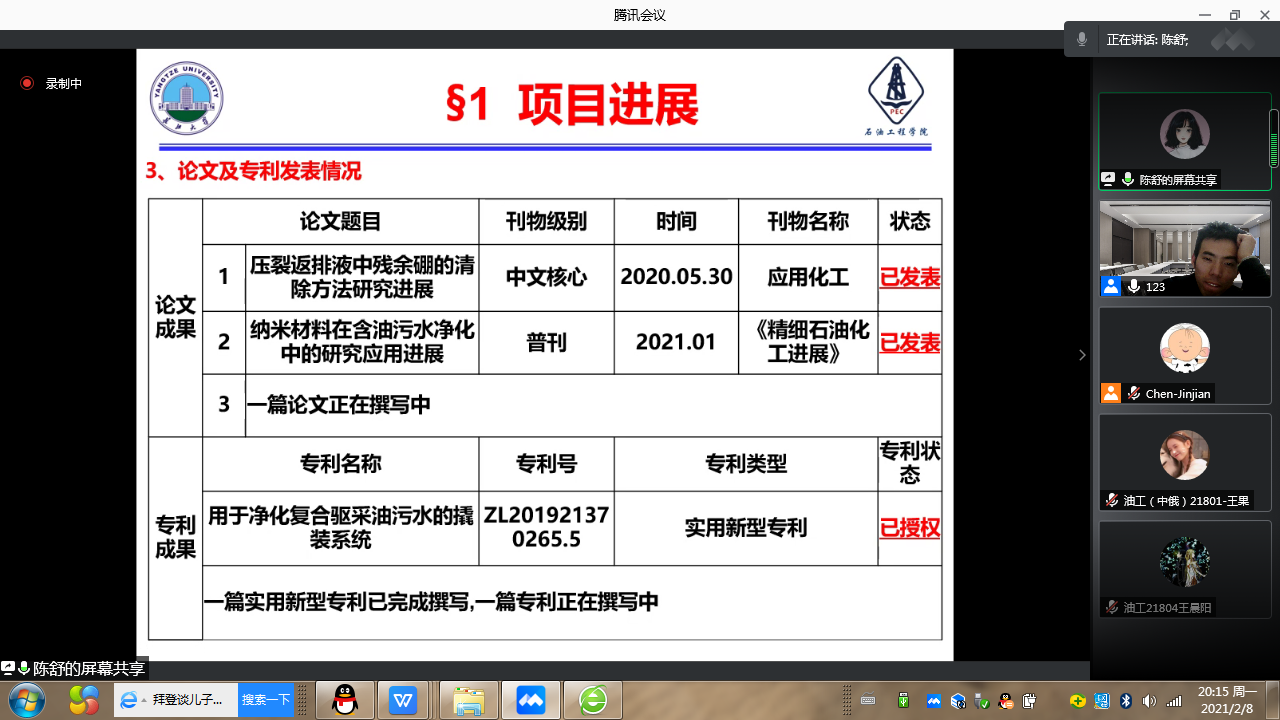The image size is (1280, 720).
Task: Click the screen-share icon on 陈舒's tile
Action: (x=1108, y=180)
